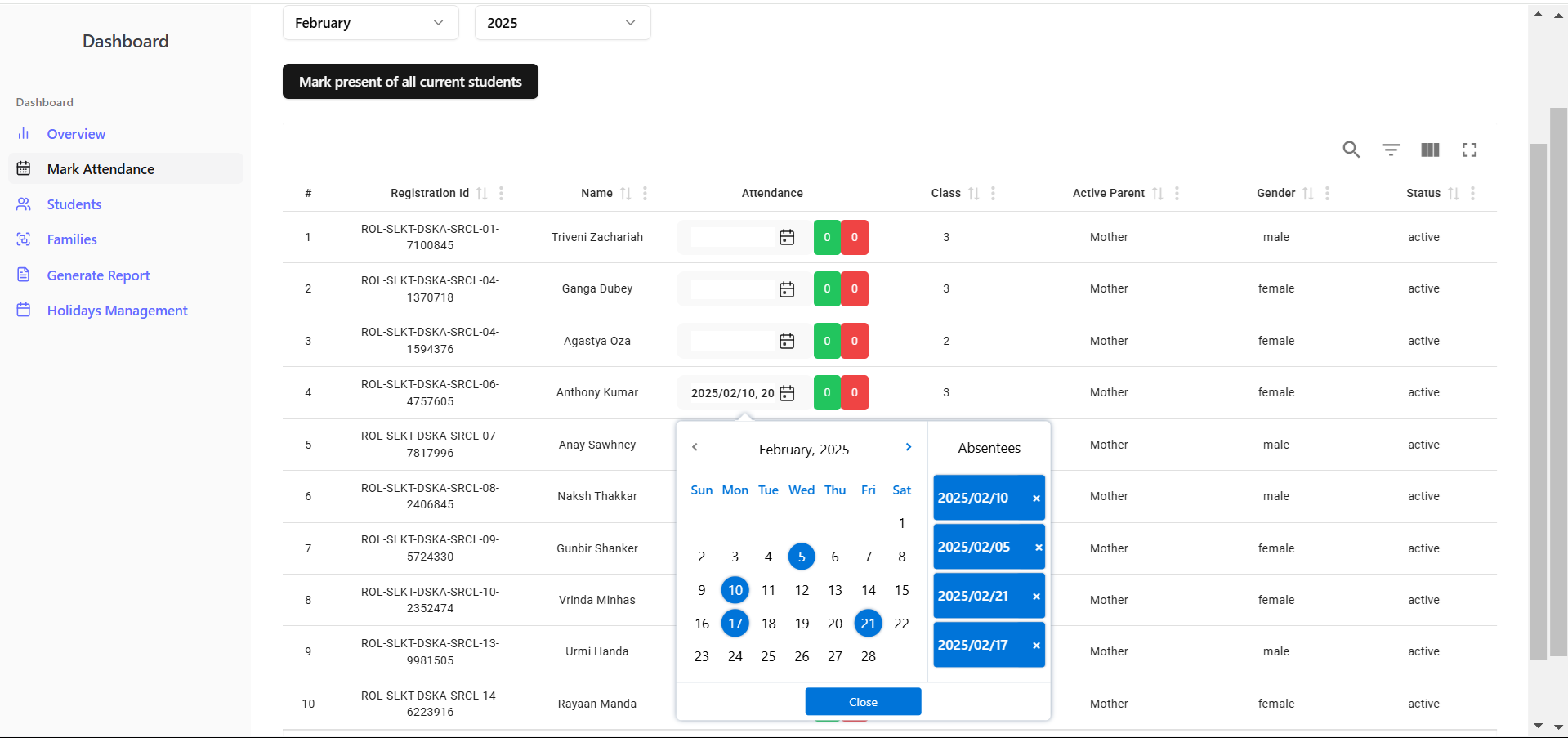
Task: Toggle full screen table view
Action: [x=1469, y=150]
